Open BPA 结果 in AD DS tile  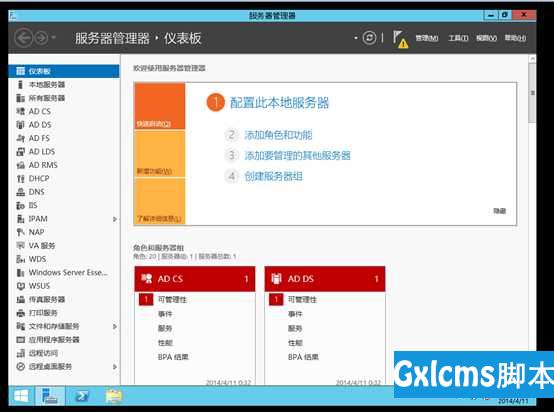303,357
